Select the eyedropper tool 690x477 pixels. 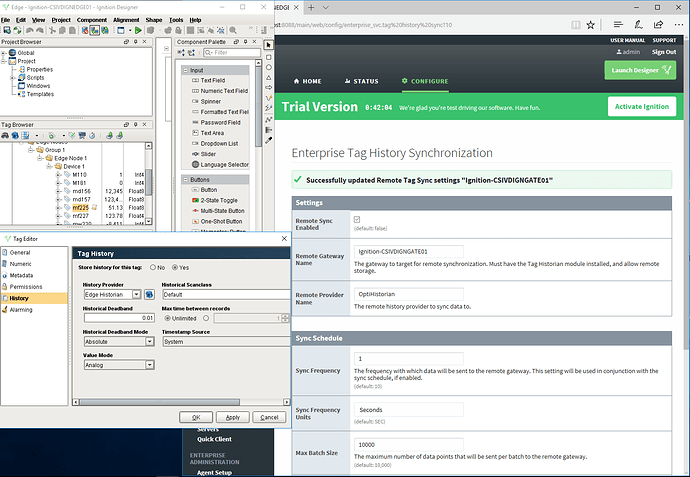[x=268, y=140]
